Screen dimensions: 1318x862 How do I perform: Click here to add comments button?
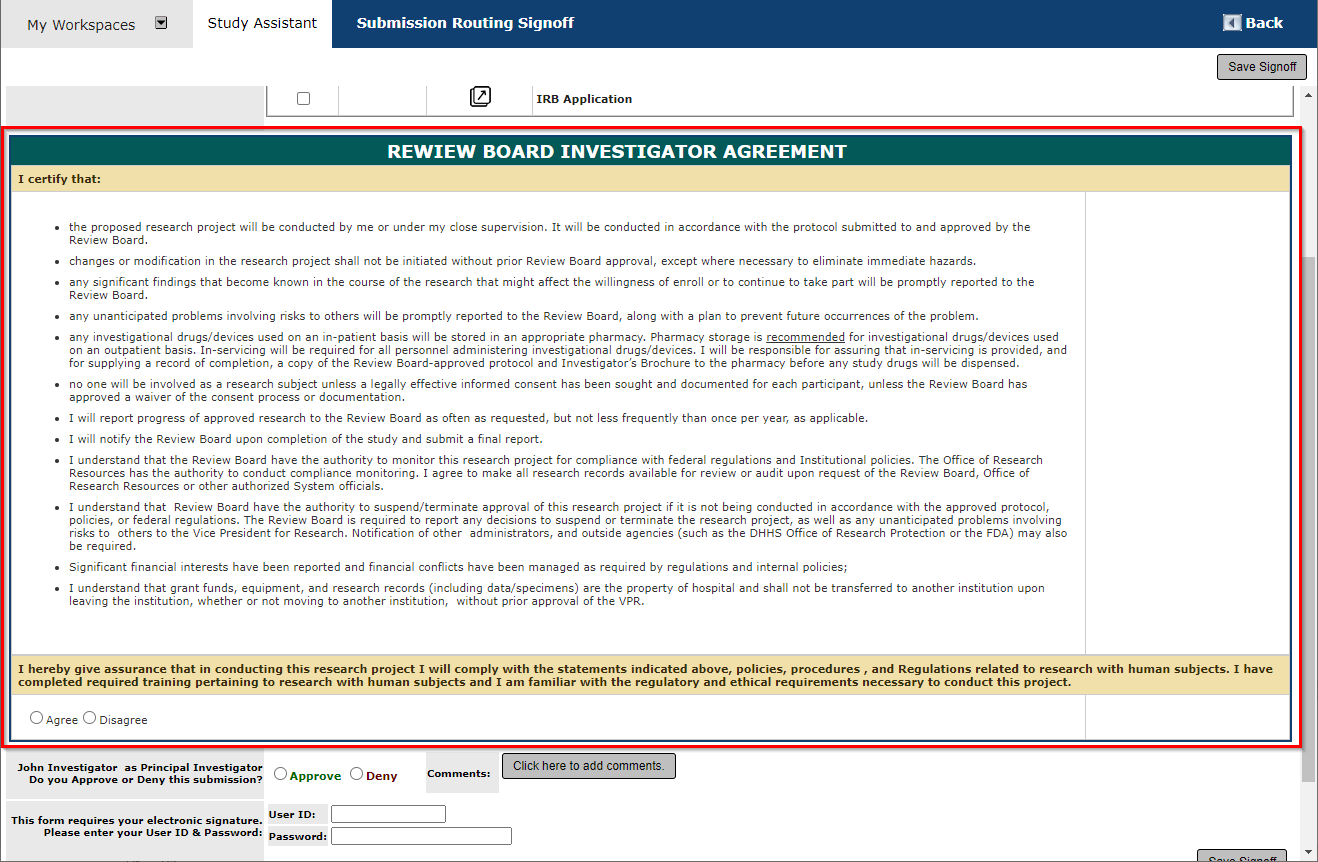click(589, 766)
